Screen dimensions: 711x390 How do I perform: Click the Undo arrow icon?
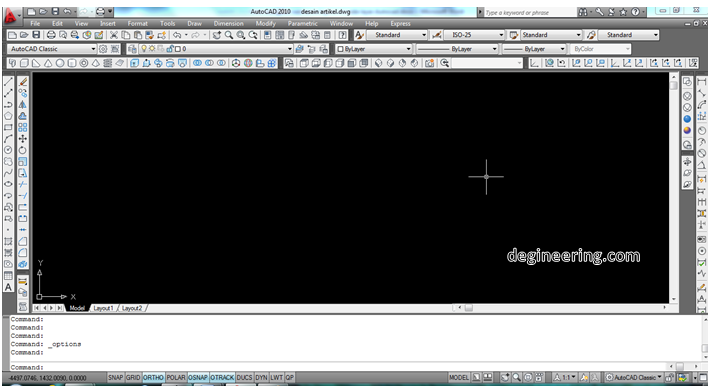176,35
